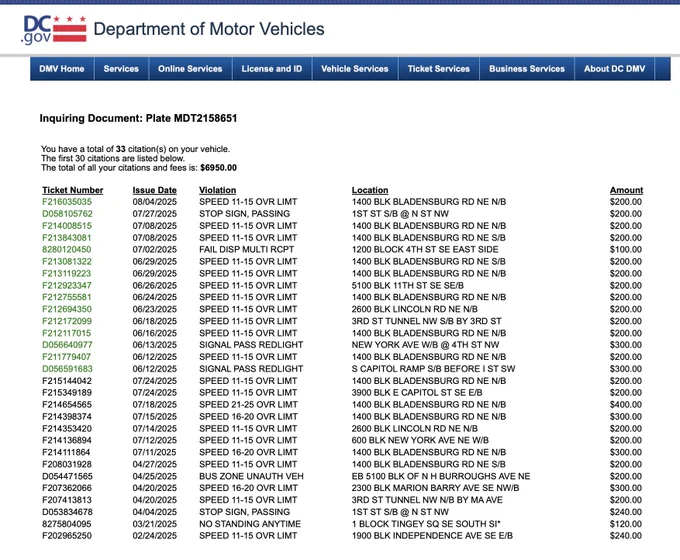
Task: Click NO STANDING ANYTIME violation
Action: (x=250, y=524)
